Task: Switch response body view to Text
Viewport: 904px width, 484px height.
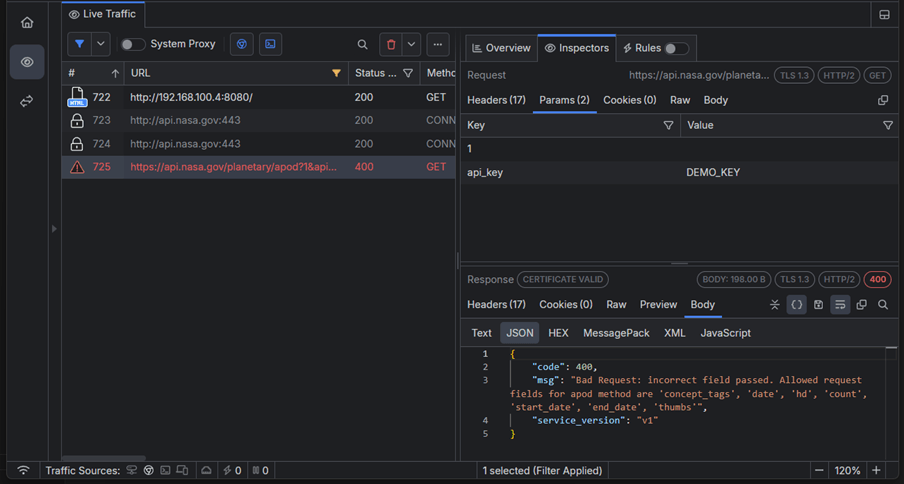Action: click(x=481, y=333)
